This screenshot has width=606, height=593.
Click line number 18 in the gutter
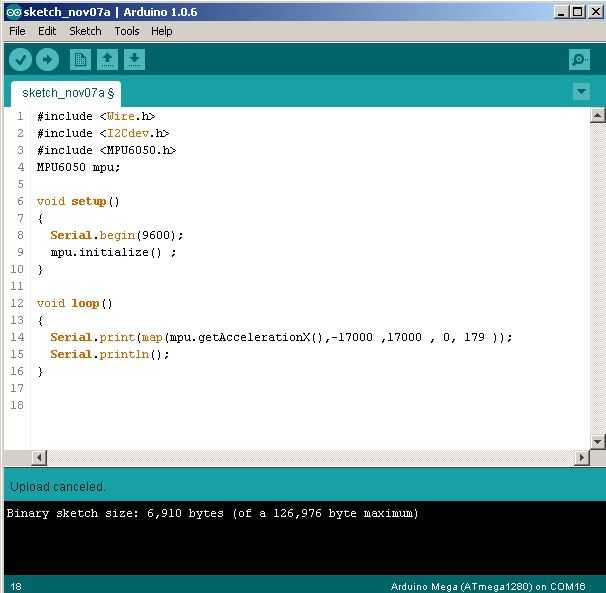[17, 405]
